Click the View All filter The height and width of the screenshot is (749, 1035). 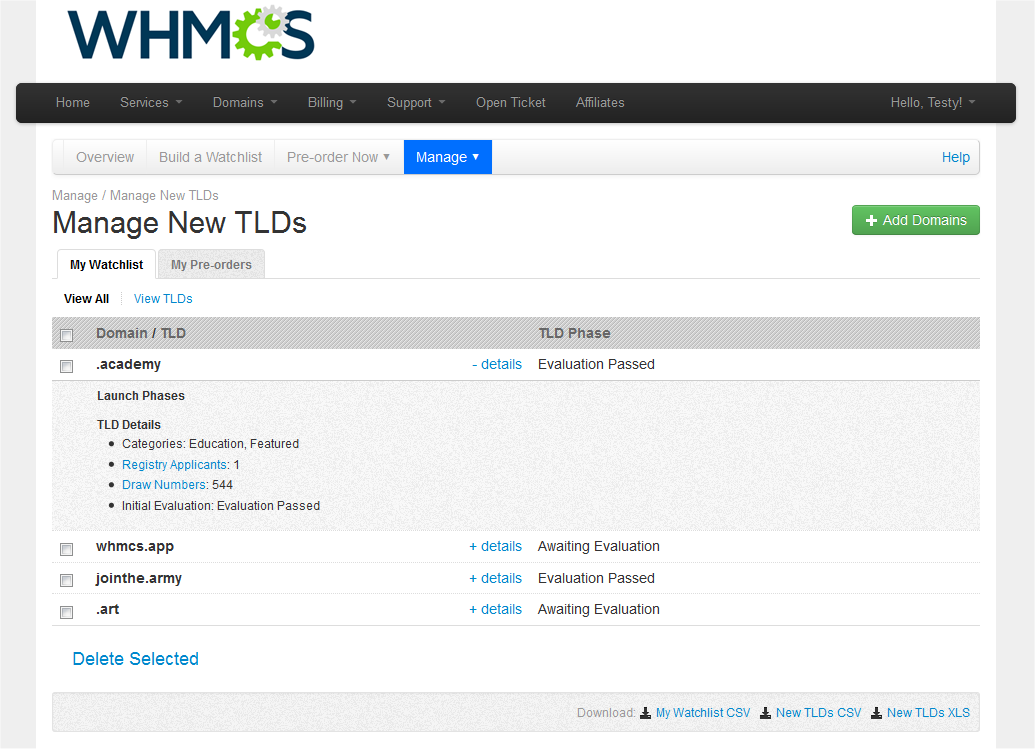coord(86,299)
